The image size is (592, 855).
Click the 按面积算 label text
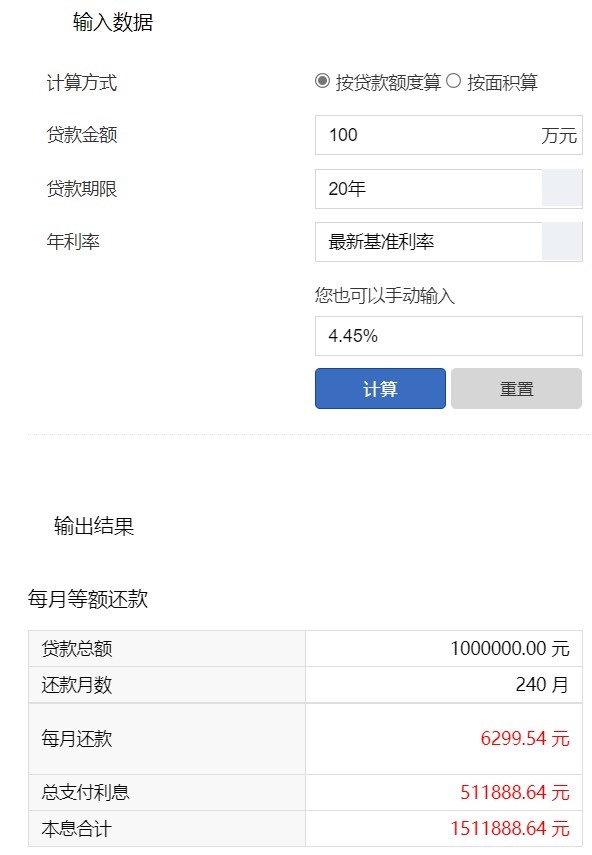(x=502, y=82)
